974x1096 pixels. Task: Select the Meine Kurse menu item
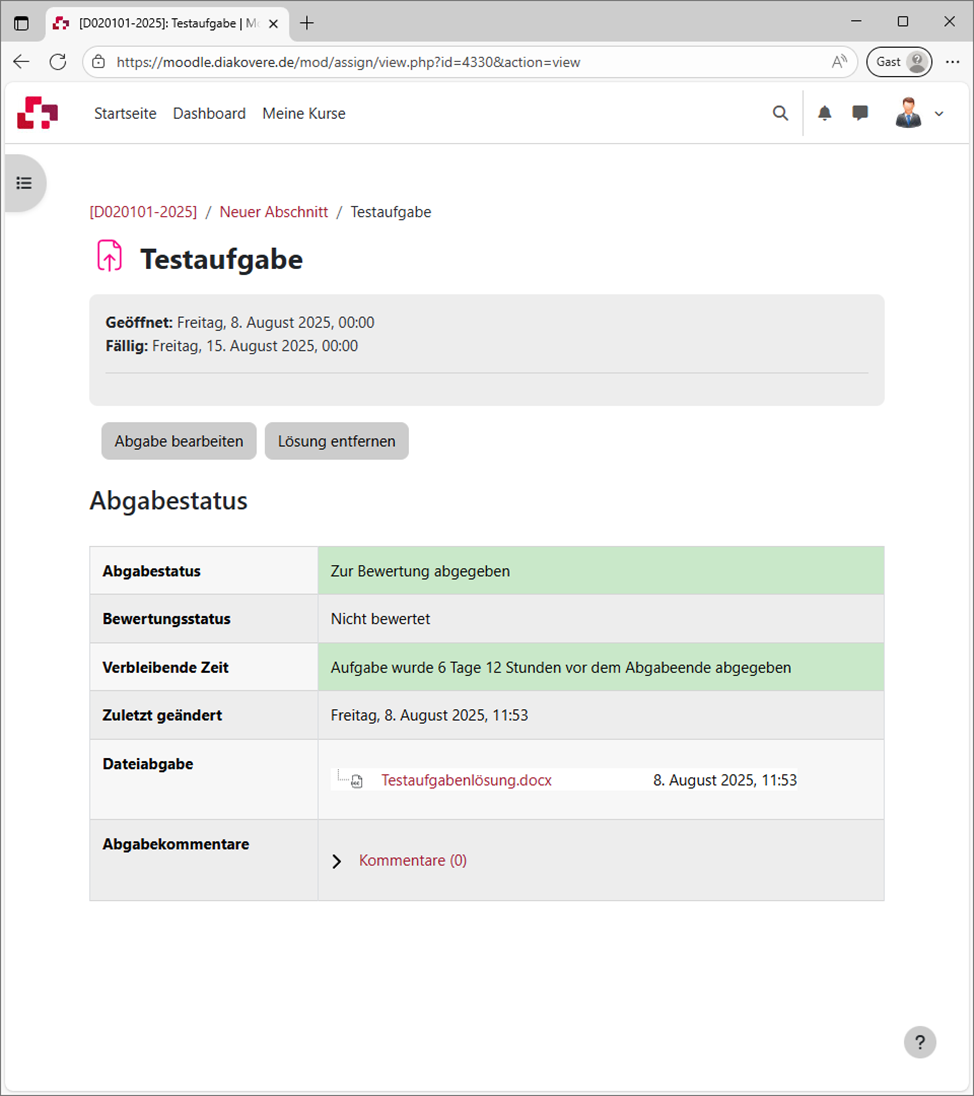coord(303,113)
